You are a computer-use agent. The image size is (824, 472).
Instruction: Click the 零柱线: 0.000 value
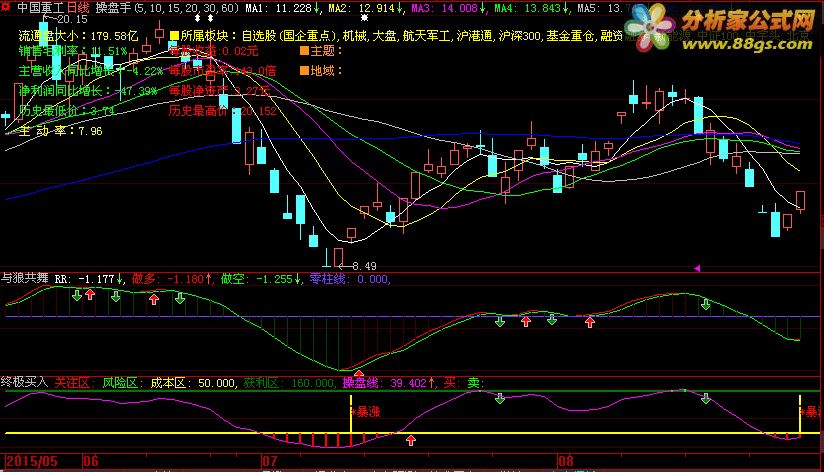tap(350, 279)
